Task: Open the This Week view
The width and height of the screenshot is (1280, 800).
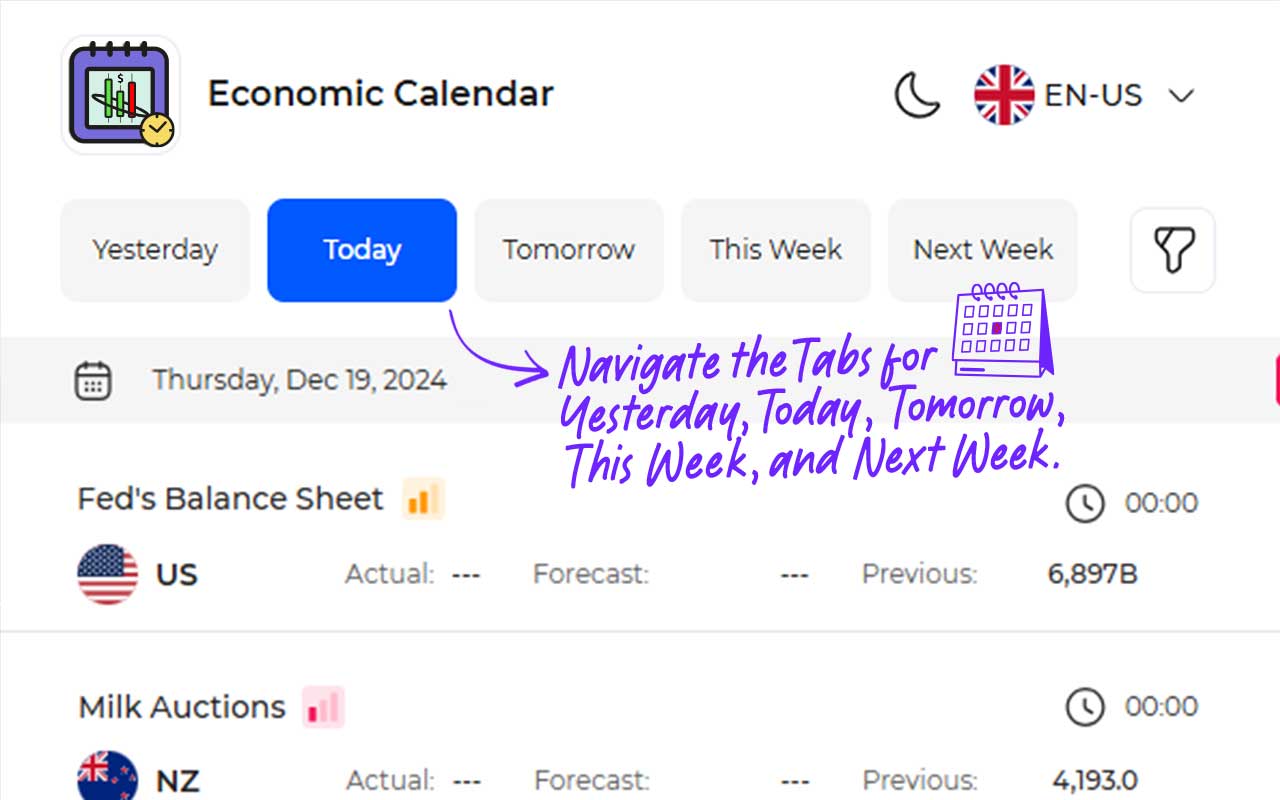Action: (775, 250)
